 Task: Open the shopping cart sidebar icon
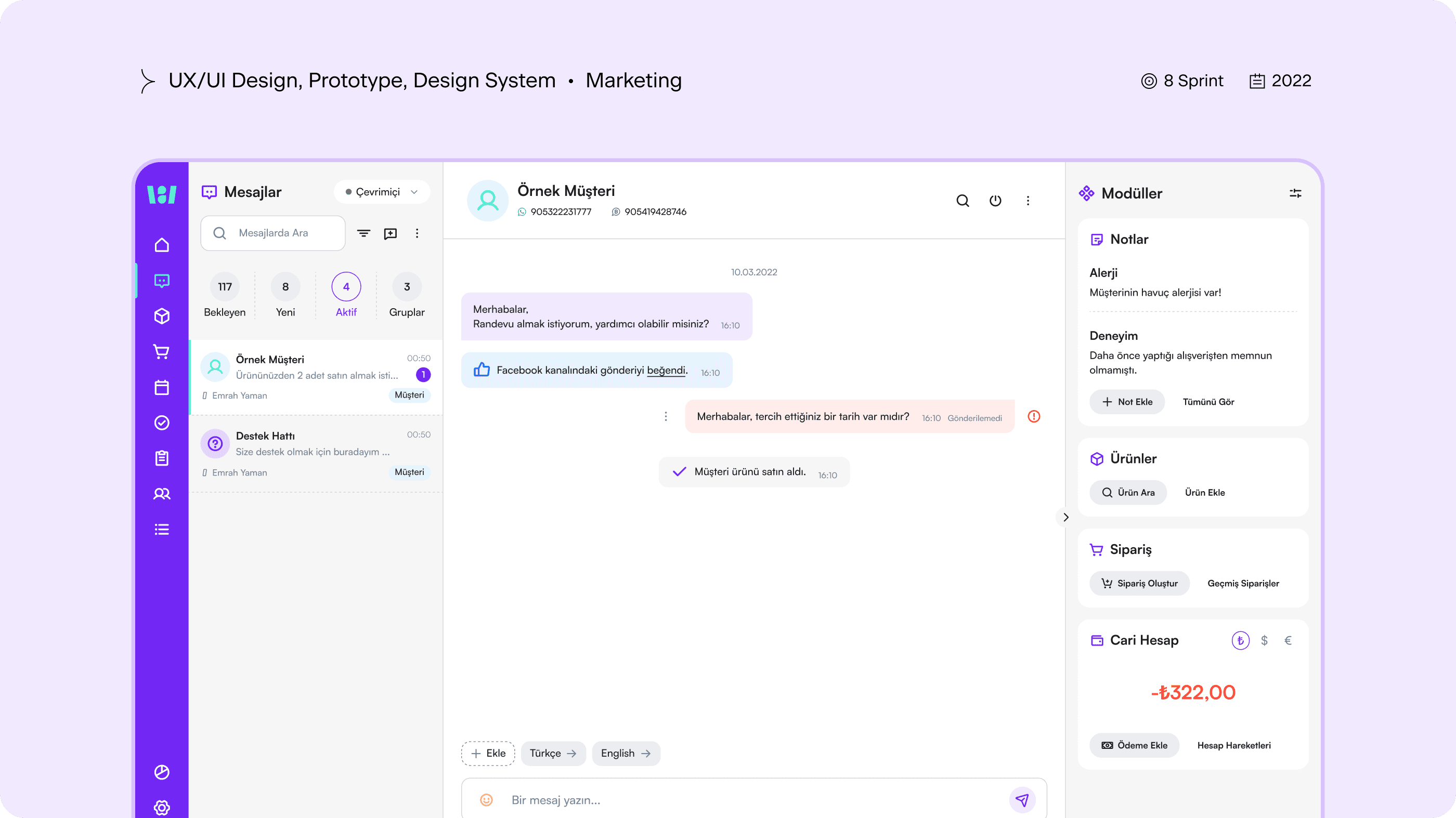pos(162,352)
